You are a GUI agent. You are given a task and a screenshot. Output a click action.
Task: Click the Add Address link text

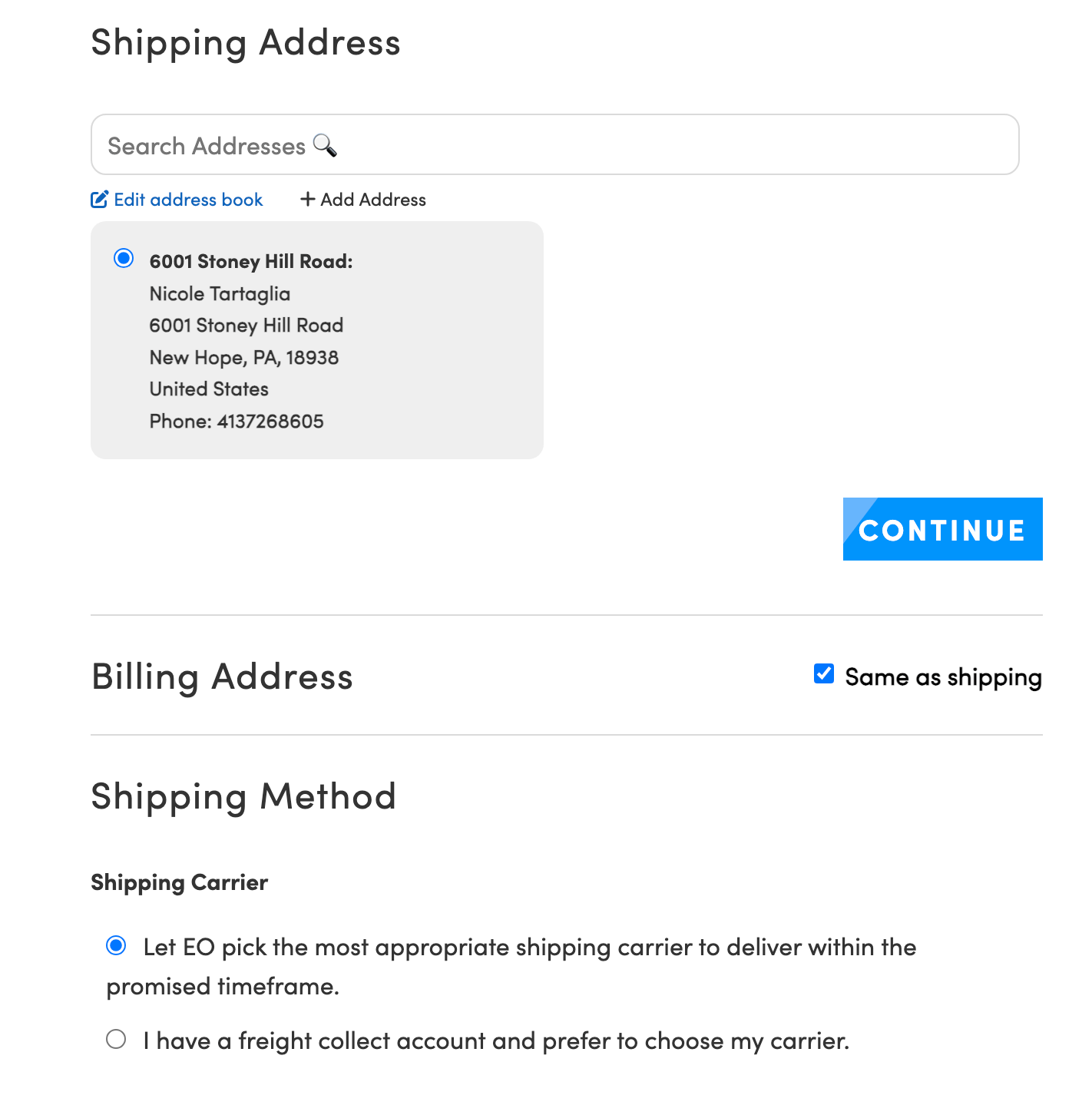[x=373, y=200]
